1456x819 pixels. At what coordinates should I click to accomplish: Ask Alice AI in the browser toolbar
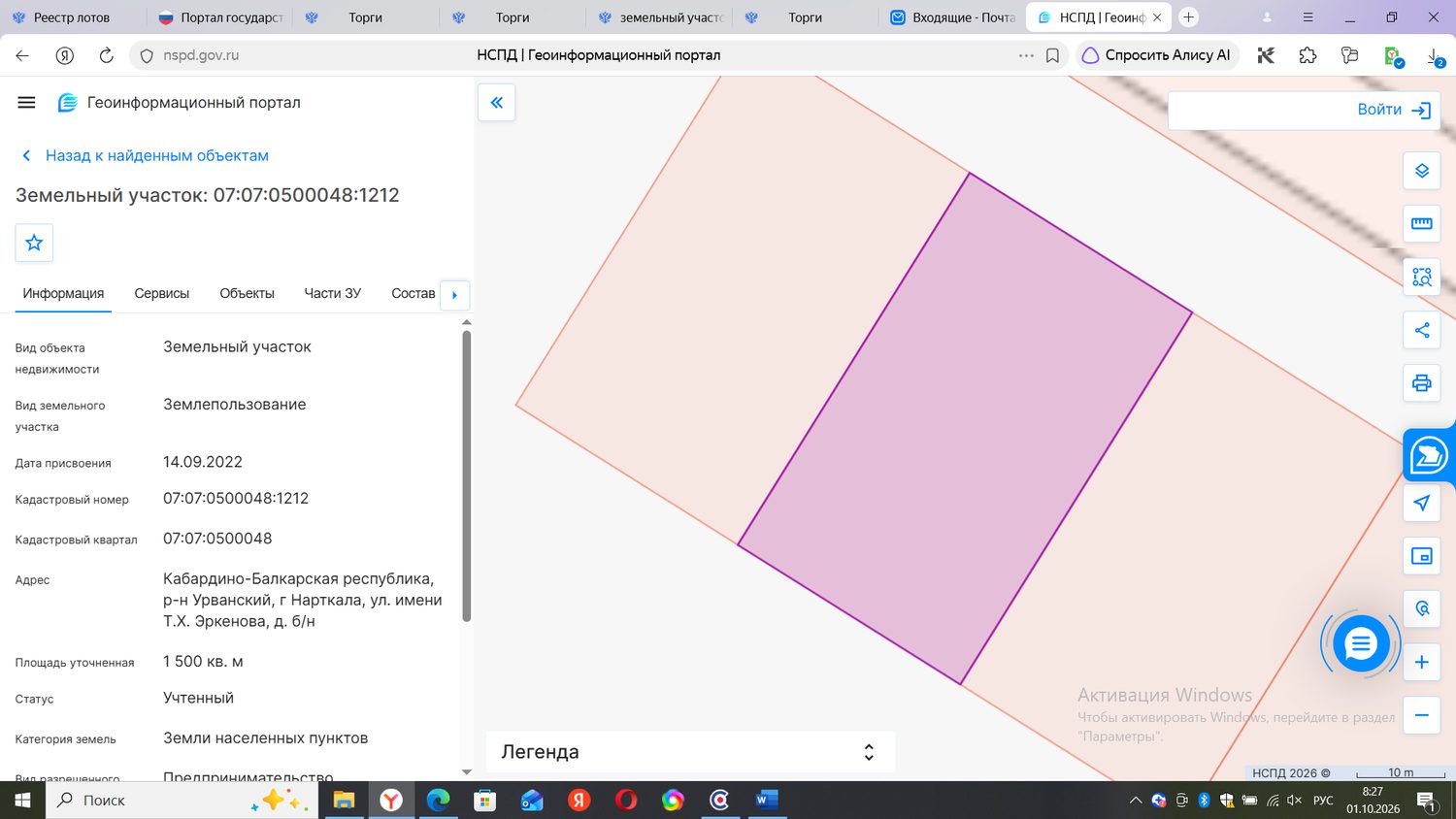1156,55
